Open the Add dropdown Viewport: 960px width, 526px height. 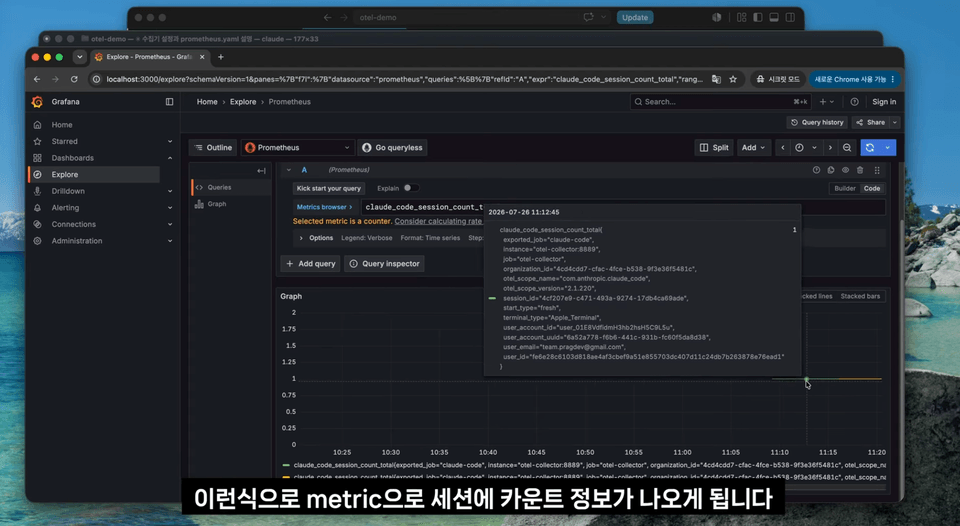click(753, 148)
